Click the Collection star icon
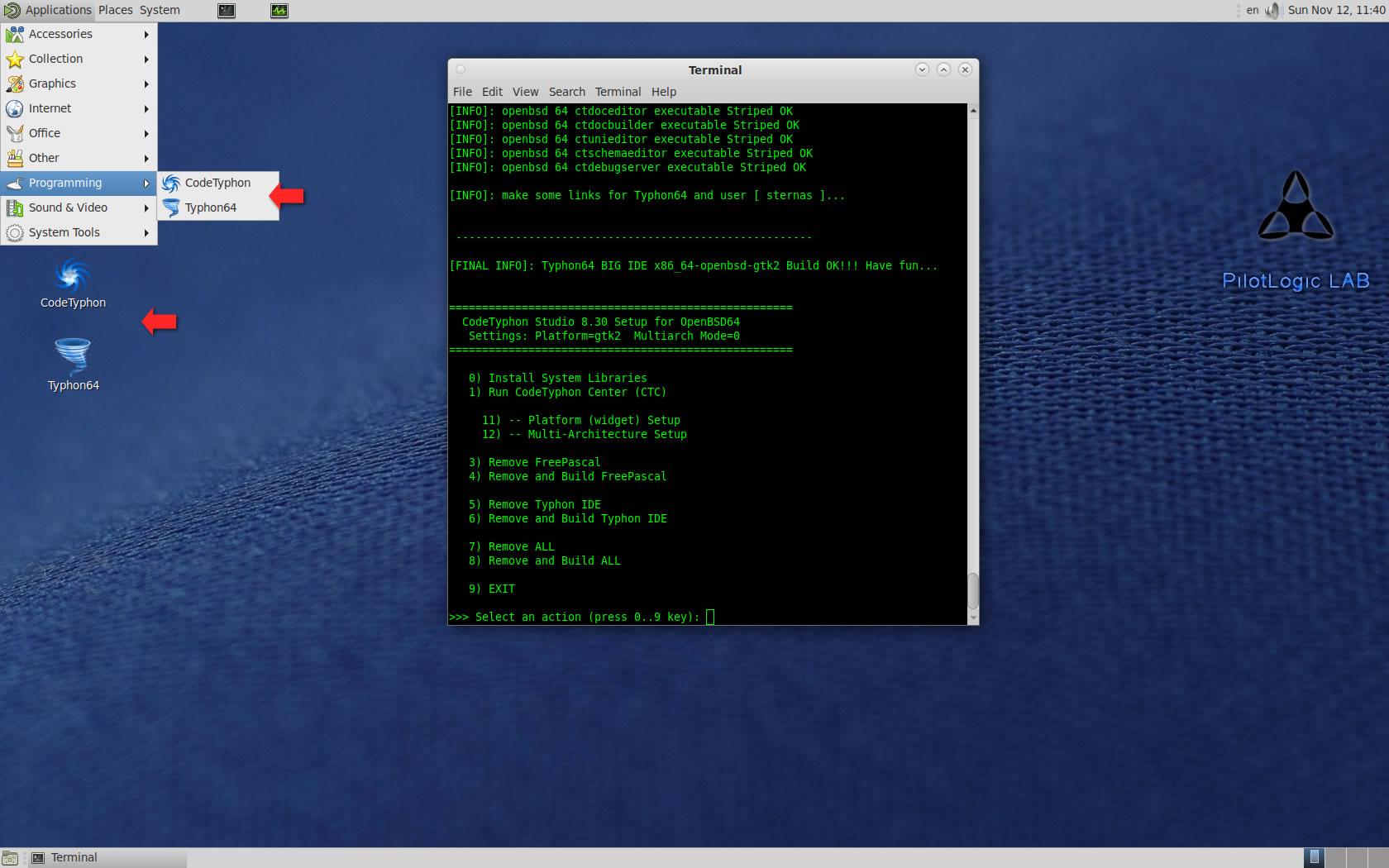This screenshot has height=868, width=1389. [15, 59]
